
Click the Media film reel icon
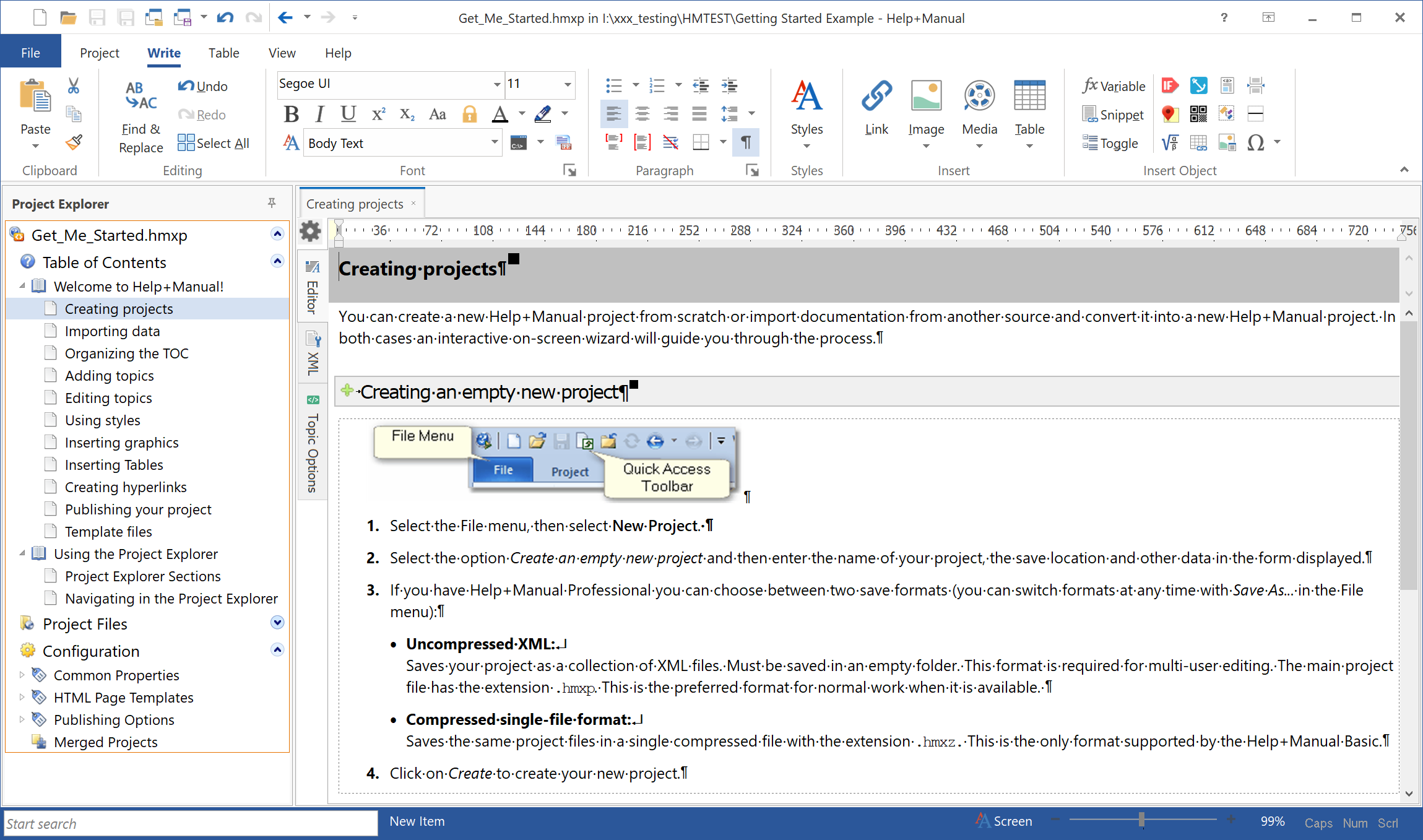pyautogui.click(x=979, y=97)
